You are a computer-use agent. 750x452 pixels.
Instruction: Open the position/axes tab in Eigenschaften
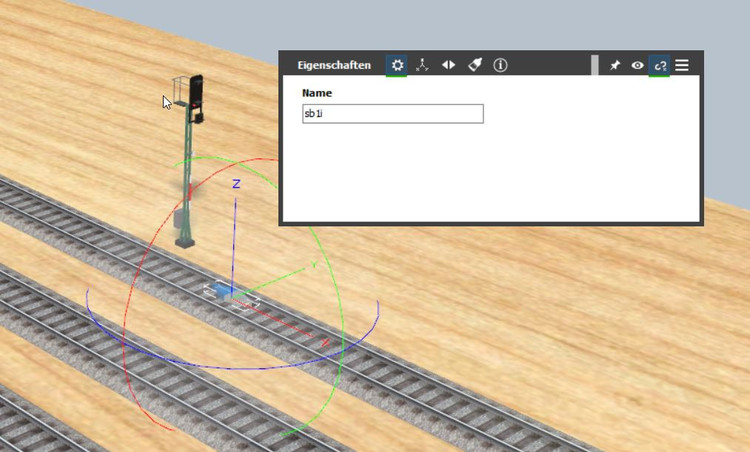(x=422, y=65)
